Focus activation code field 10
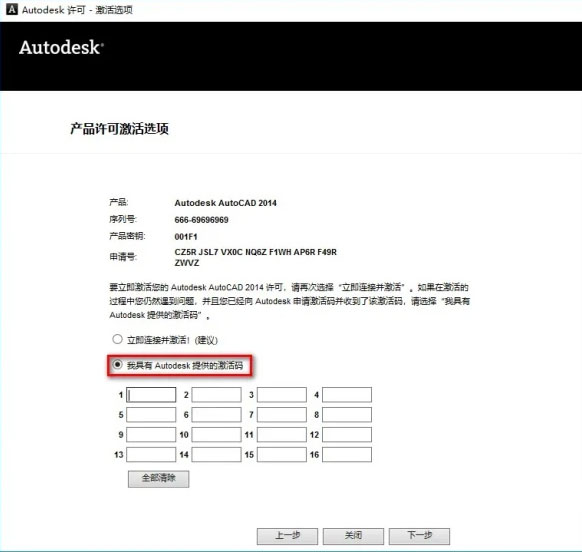The height and width of the screenshot is (552, 582). pos(216,435)
